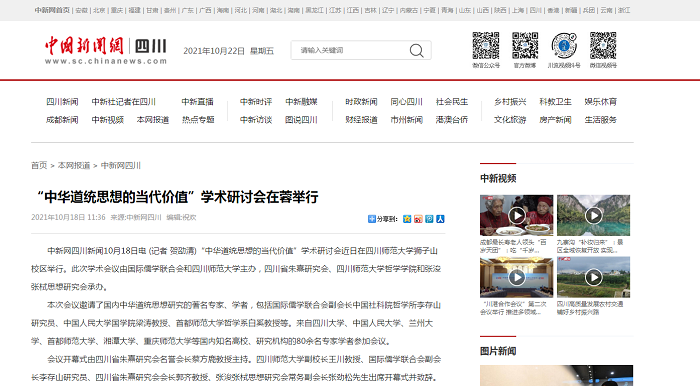This screenshot has height=386, width=700.
Task: Open the 云南 regional site link
Action: (606, 10)
